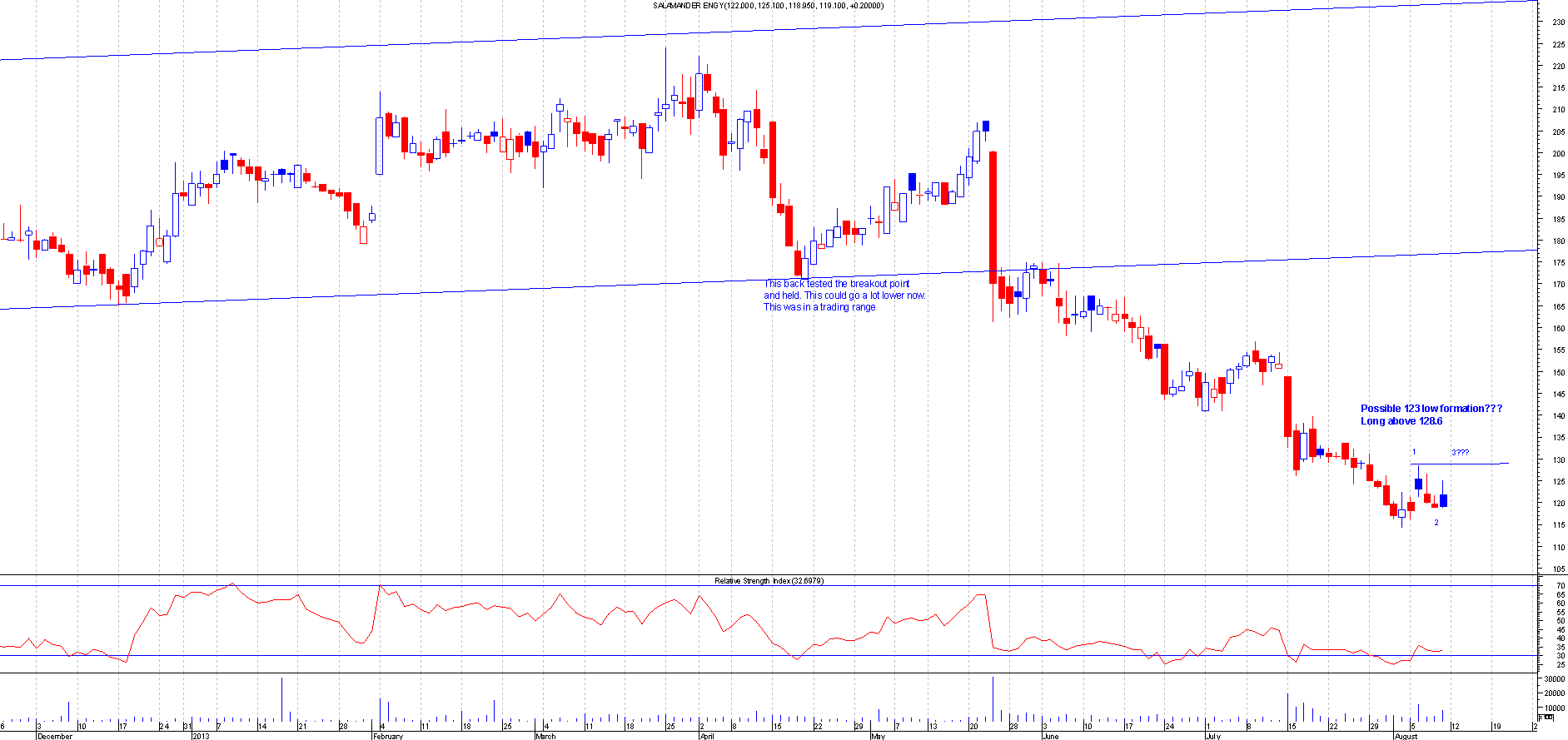The image size is (1568, 740).
Task: Click the 'Long above 128.6' note
Action: 1401,421
